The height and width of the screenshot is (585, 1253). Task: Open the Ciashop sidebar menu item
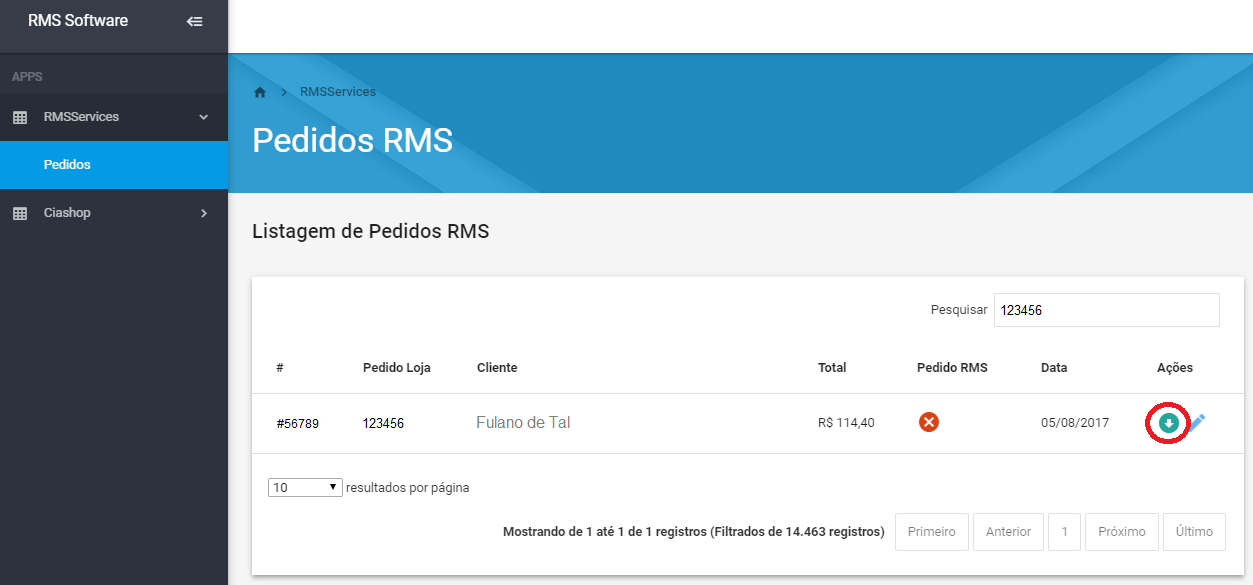coord(67,213)
